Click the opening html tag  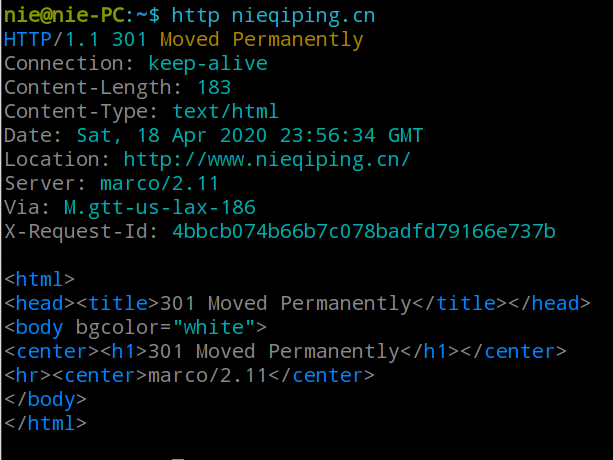(39, 279)
